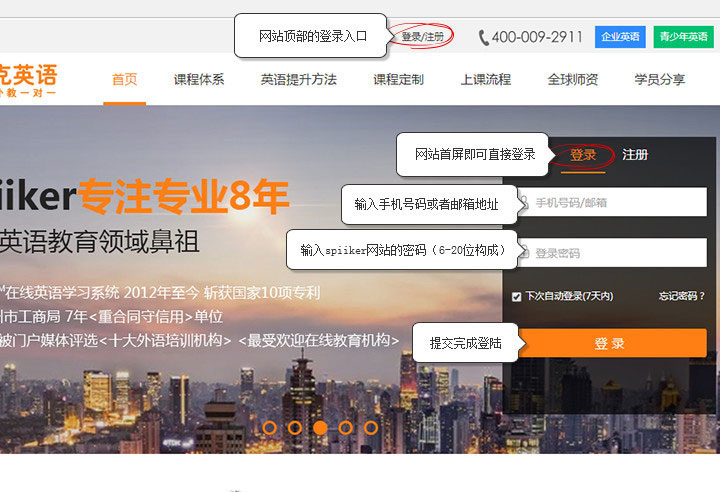
Task: Select the 登录 tab in the form
Action: point(583,155)
